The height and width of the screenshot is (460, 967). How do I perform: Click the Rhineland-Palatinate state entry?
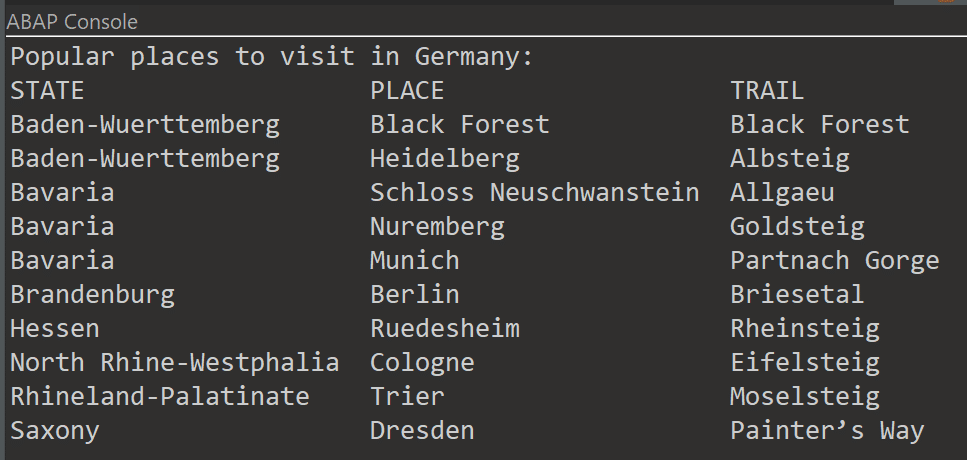click(160, 396)
